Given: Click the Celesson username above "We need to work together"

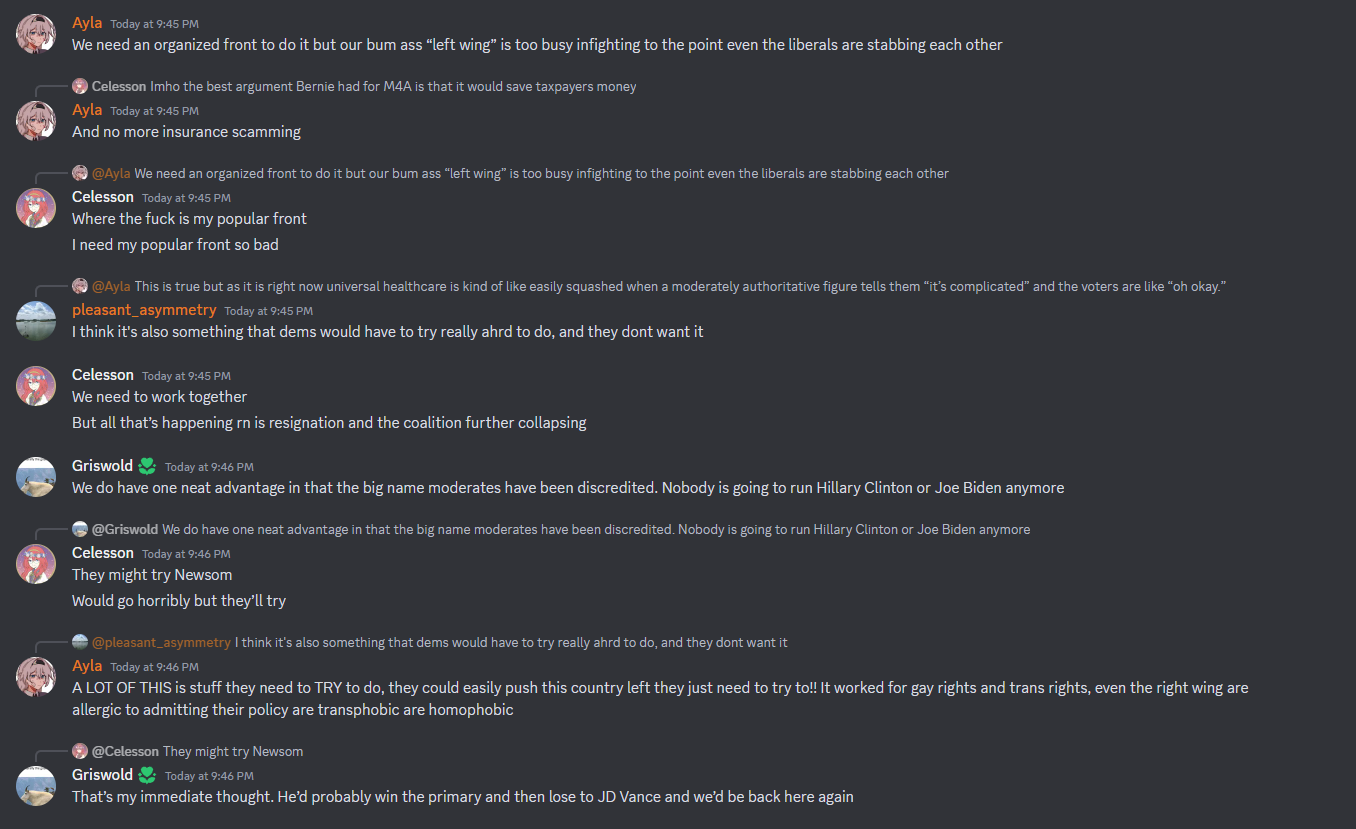Looking at the screenshot, I should (x=103, y=374).
